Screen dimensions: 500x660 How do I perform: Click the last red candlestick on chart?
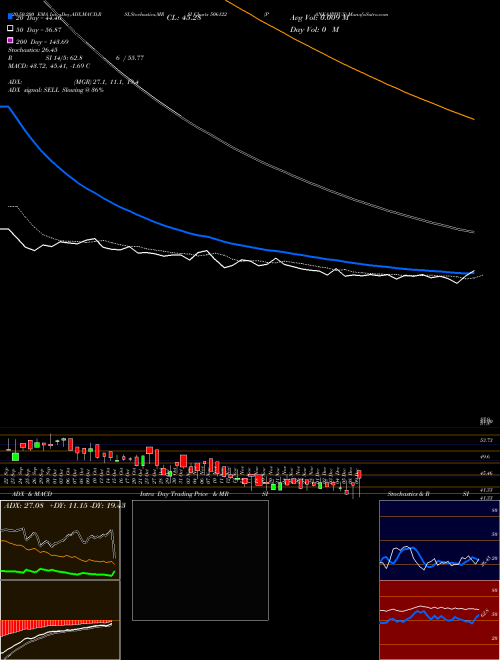[x=359, y=474]
